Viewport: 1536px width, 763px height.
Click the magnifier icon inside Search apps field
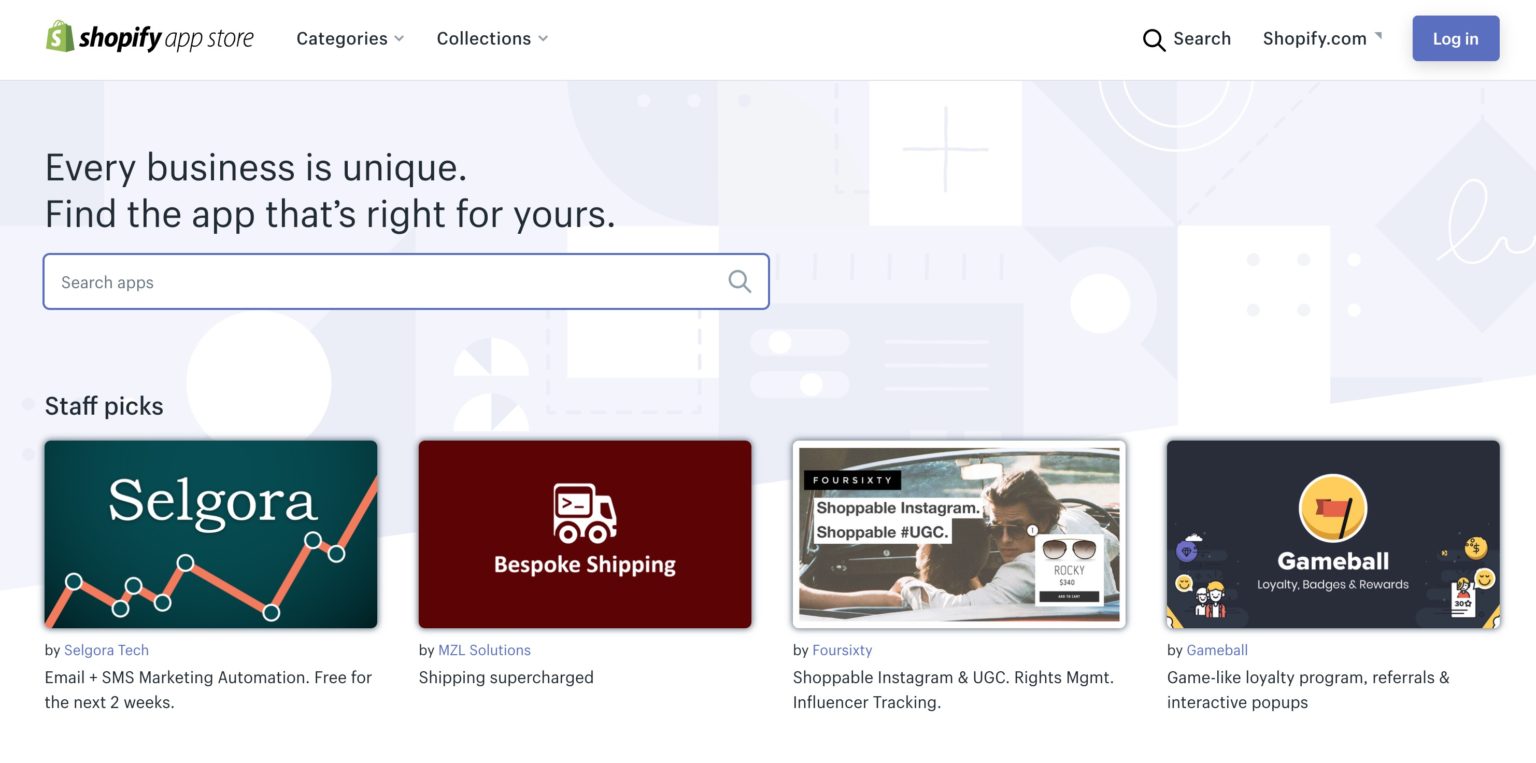pyautogui.click(x=739, y=281)
